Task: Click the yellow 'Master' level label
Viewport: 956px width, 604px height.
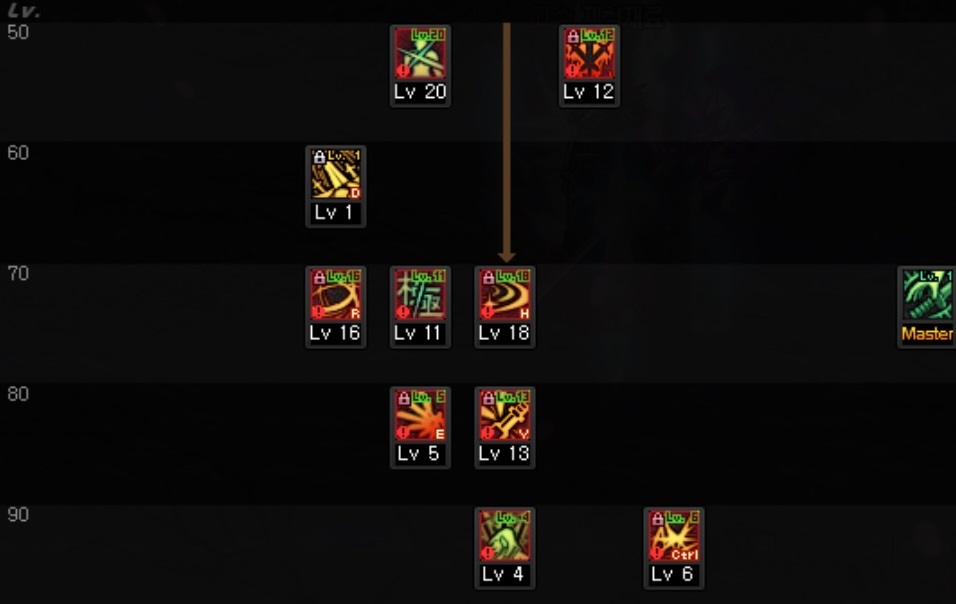Action: tap(927, 334)
